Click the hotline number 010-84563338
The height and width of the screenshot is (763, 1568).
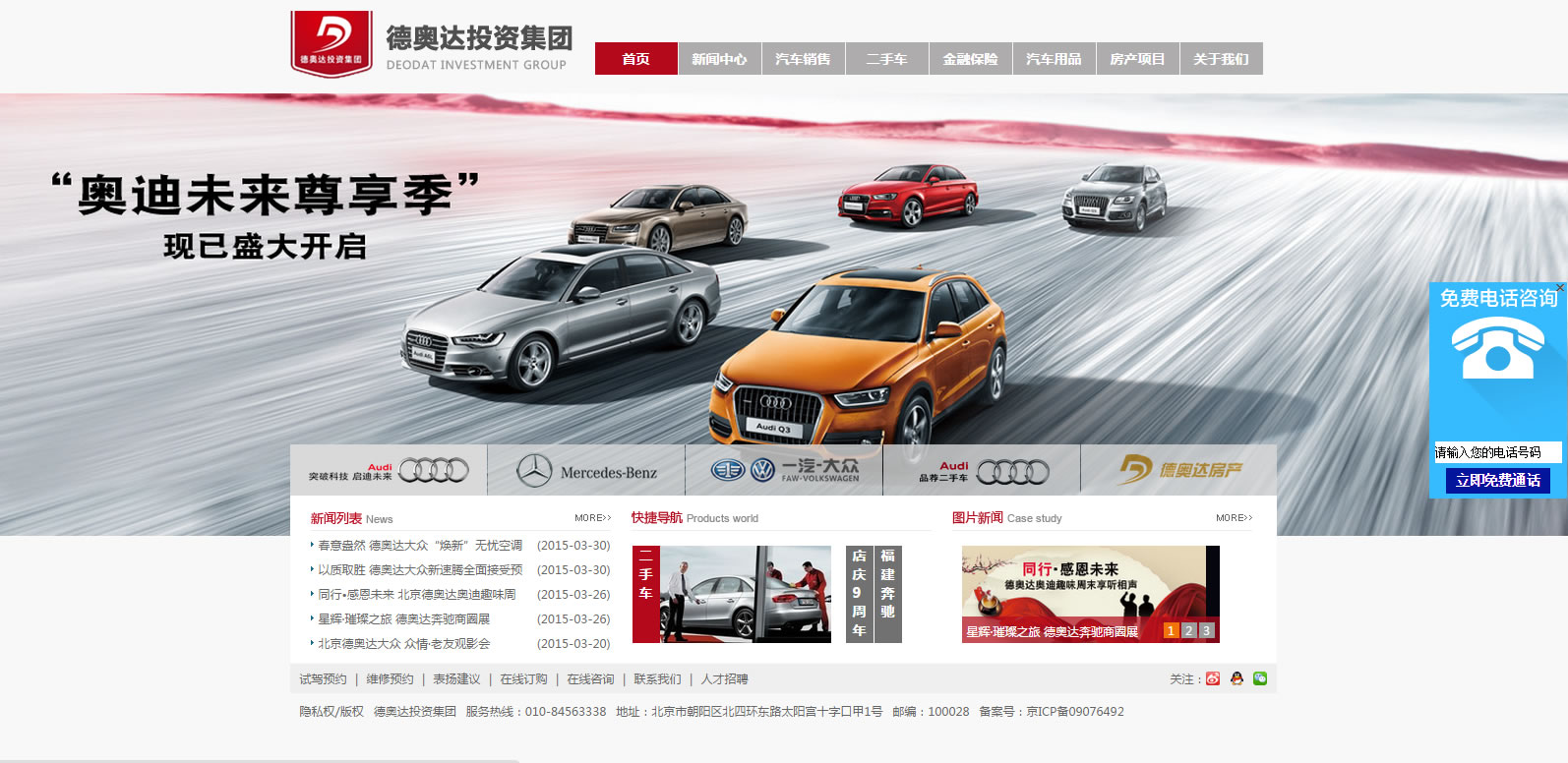pos(566,712)
